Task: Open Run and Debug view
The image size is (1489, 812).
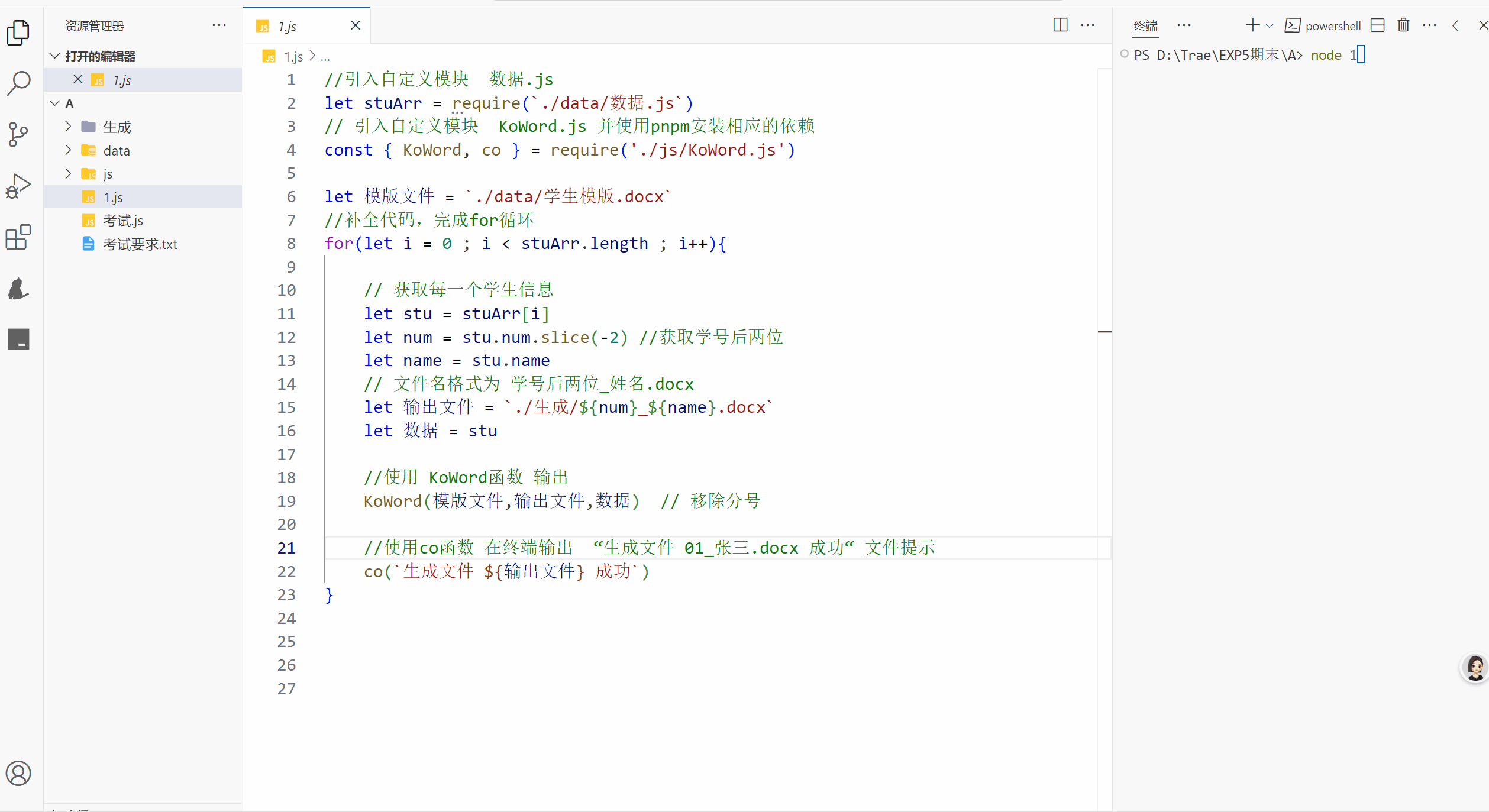Action: coord(18,186)
